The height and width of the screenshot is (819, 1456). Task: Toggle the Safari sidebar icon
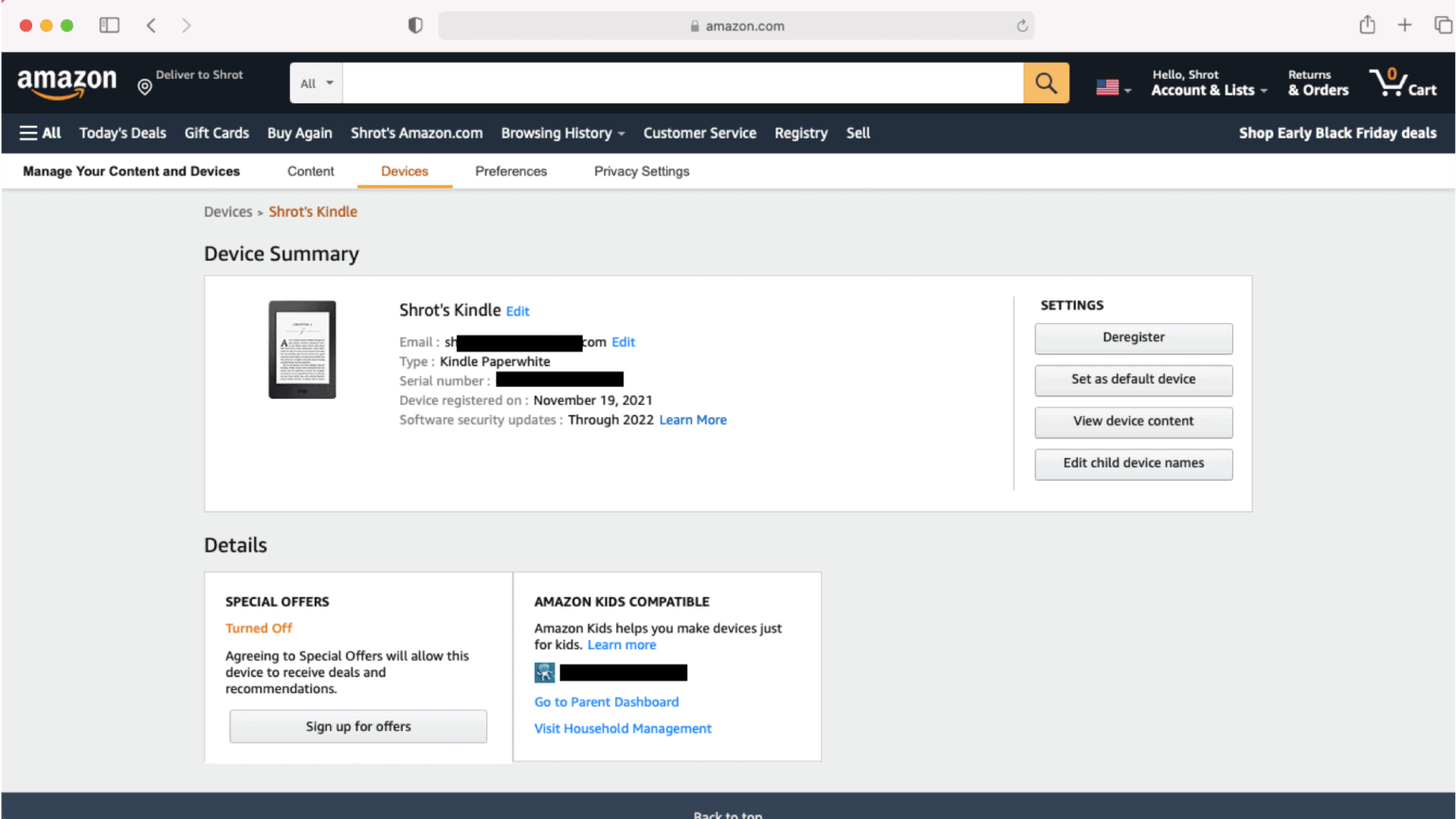click(x=109, y=25)
